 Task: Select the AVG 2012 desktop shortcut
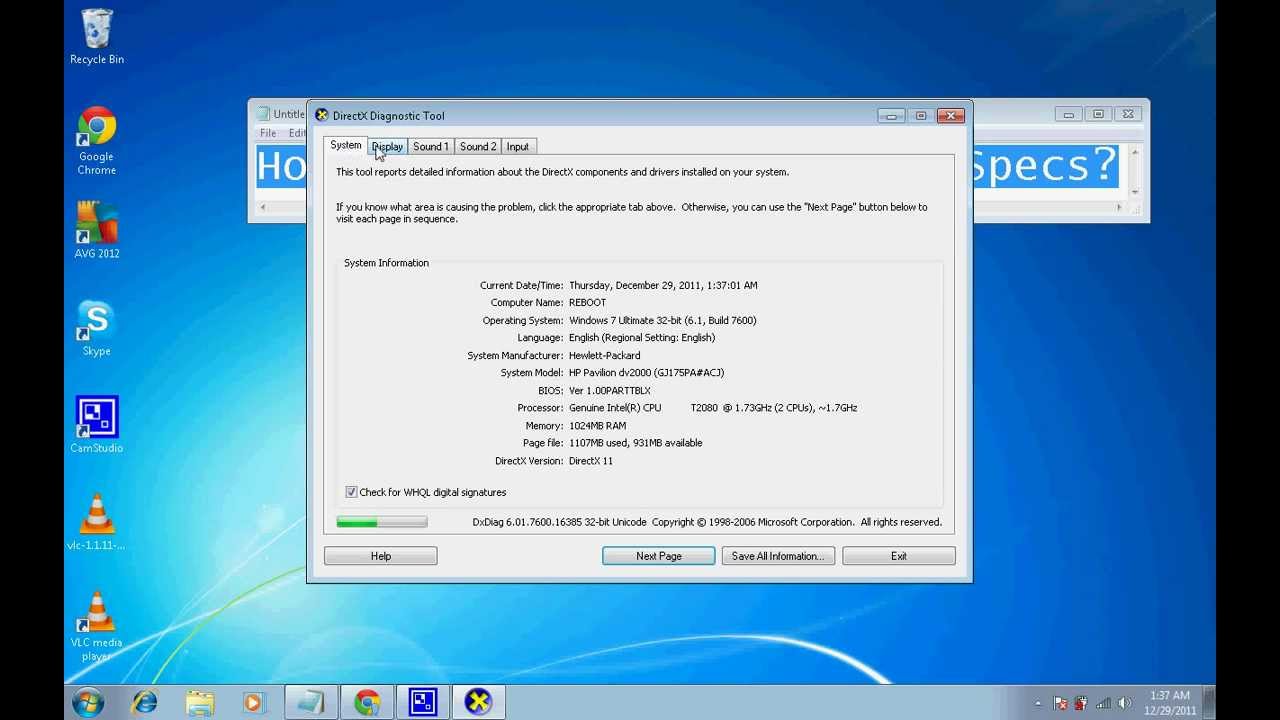[x=97, y=230]
